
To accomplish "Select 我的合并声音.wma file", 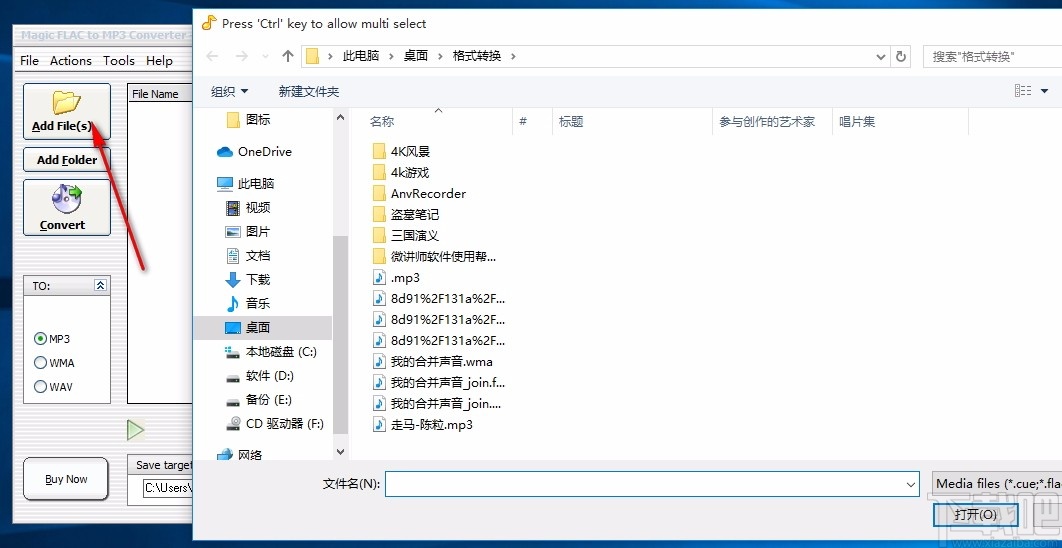I will coord(433,362).
